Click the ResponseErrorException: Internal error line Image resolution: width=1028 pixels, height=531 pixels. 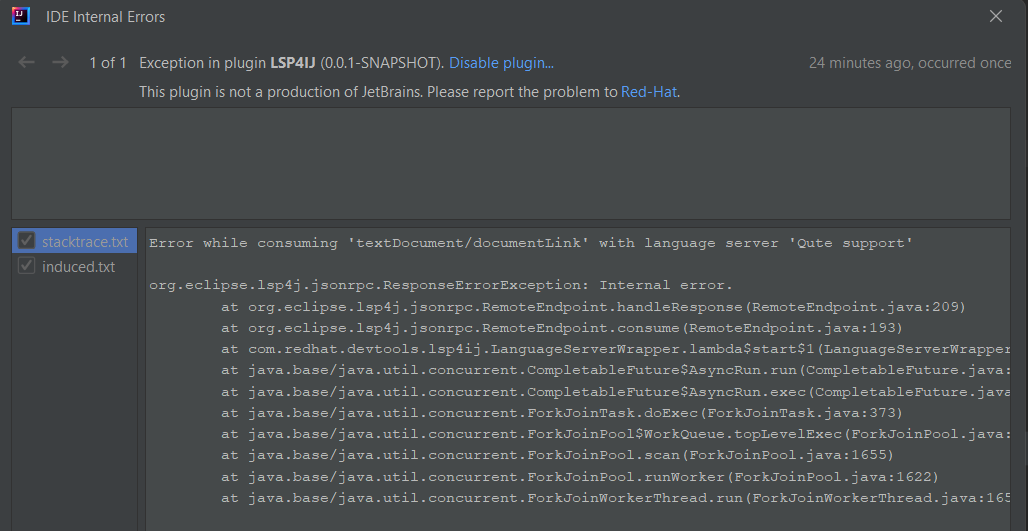pos(441,285)
